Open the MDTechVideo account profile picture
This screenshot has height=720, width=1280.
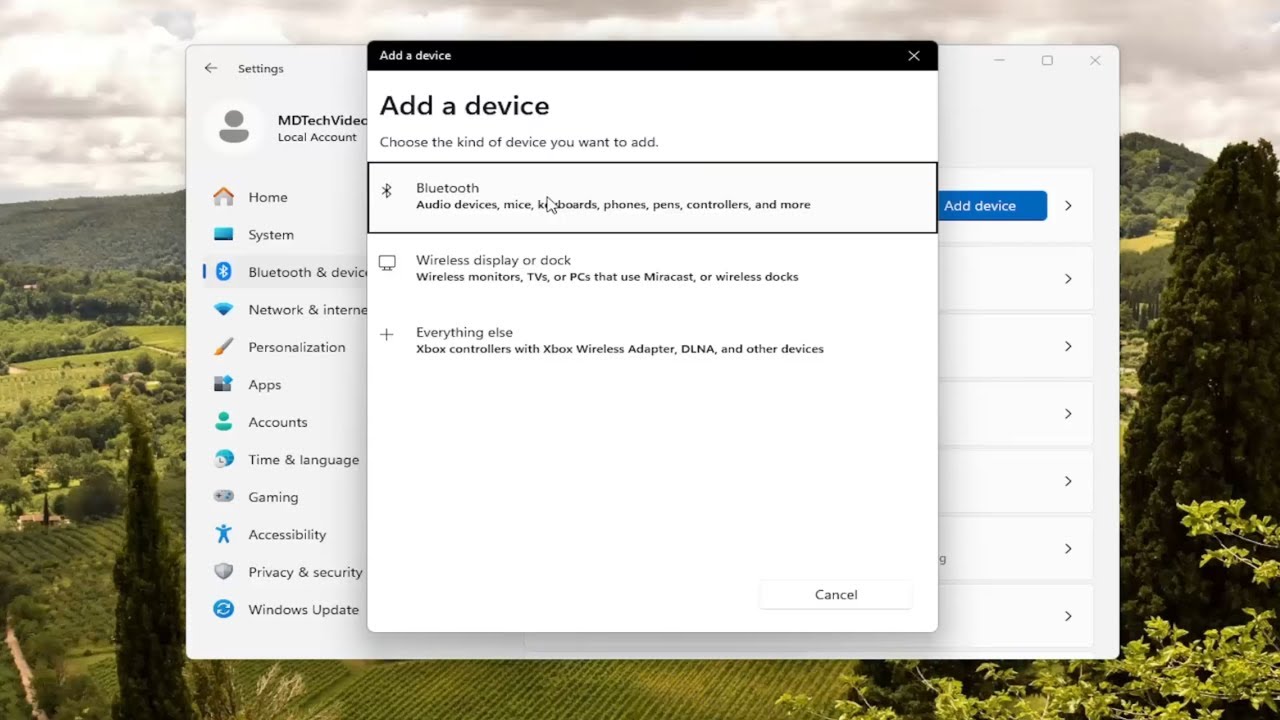click(x=234, y=127)
